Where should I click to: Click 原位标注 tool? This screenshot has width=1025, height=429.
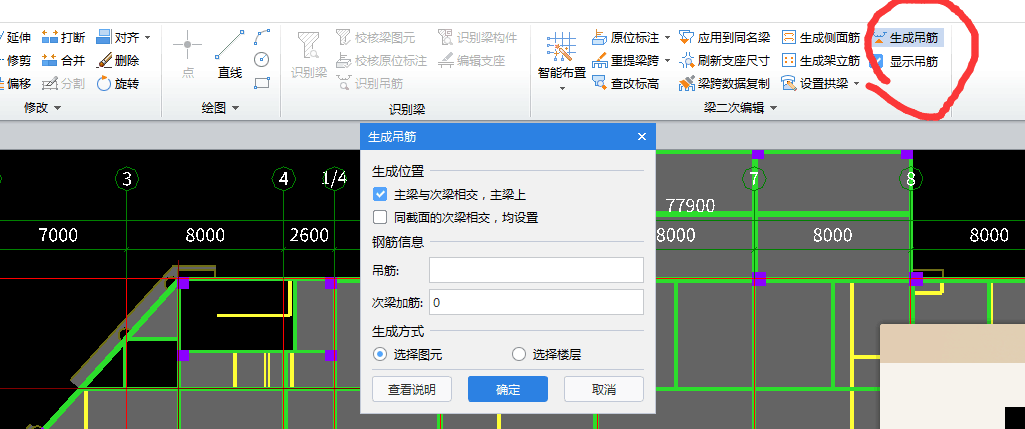pyautogui.click(x=626, y=37)
